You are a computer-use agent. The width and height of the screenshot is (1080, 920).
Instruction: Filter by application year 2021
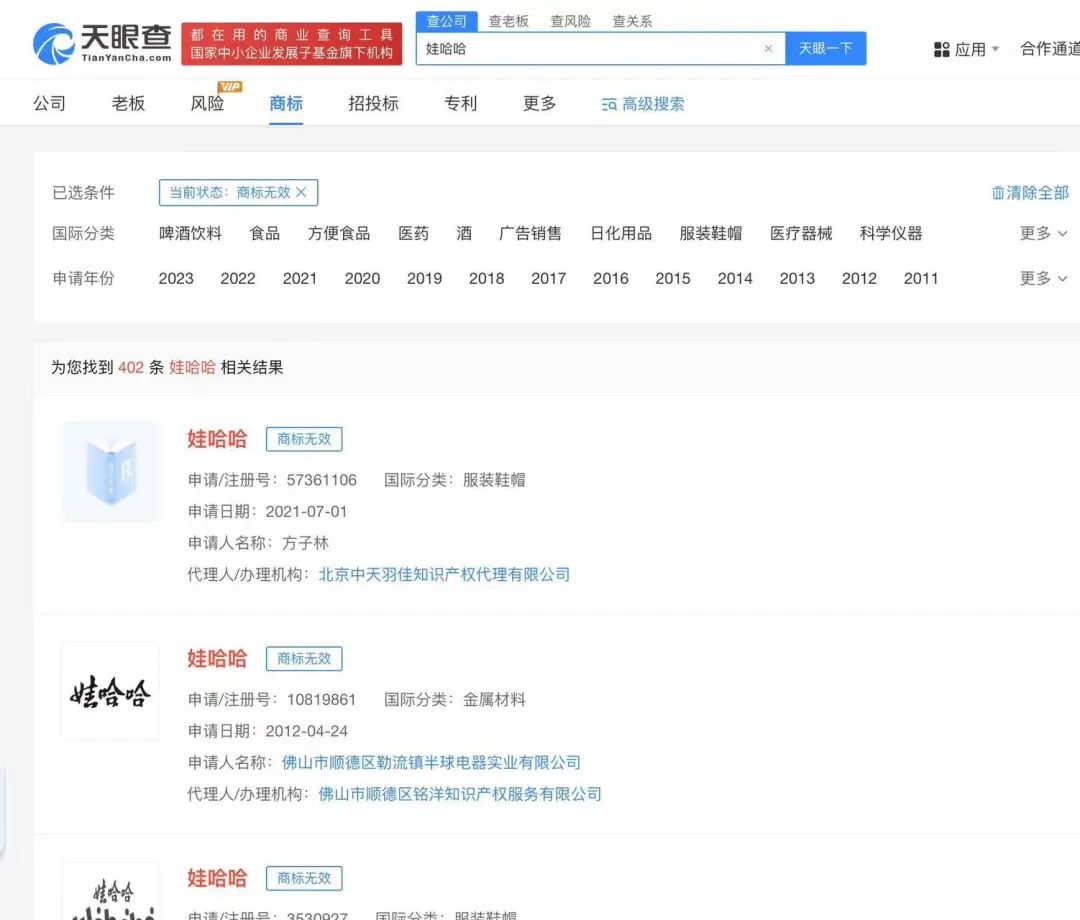click(300, 278)
